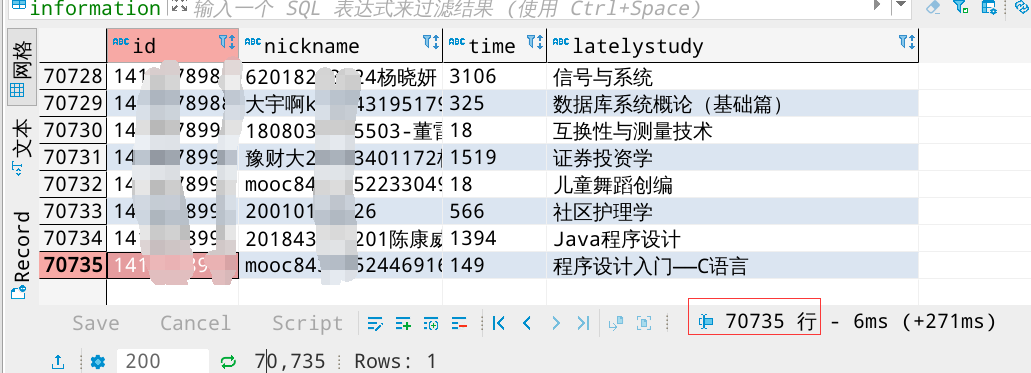Go to the next row
This screenshot has width=1031, height=373.
coord(556,323)
